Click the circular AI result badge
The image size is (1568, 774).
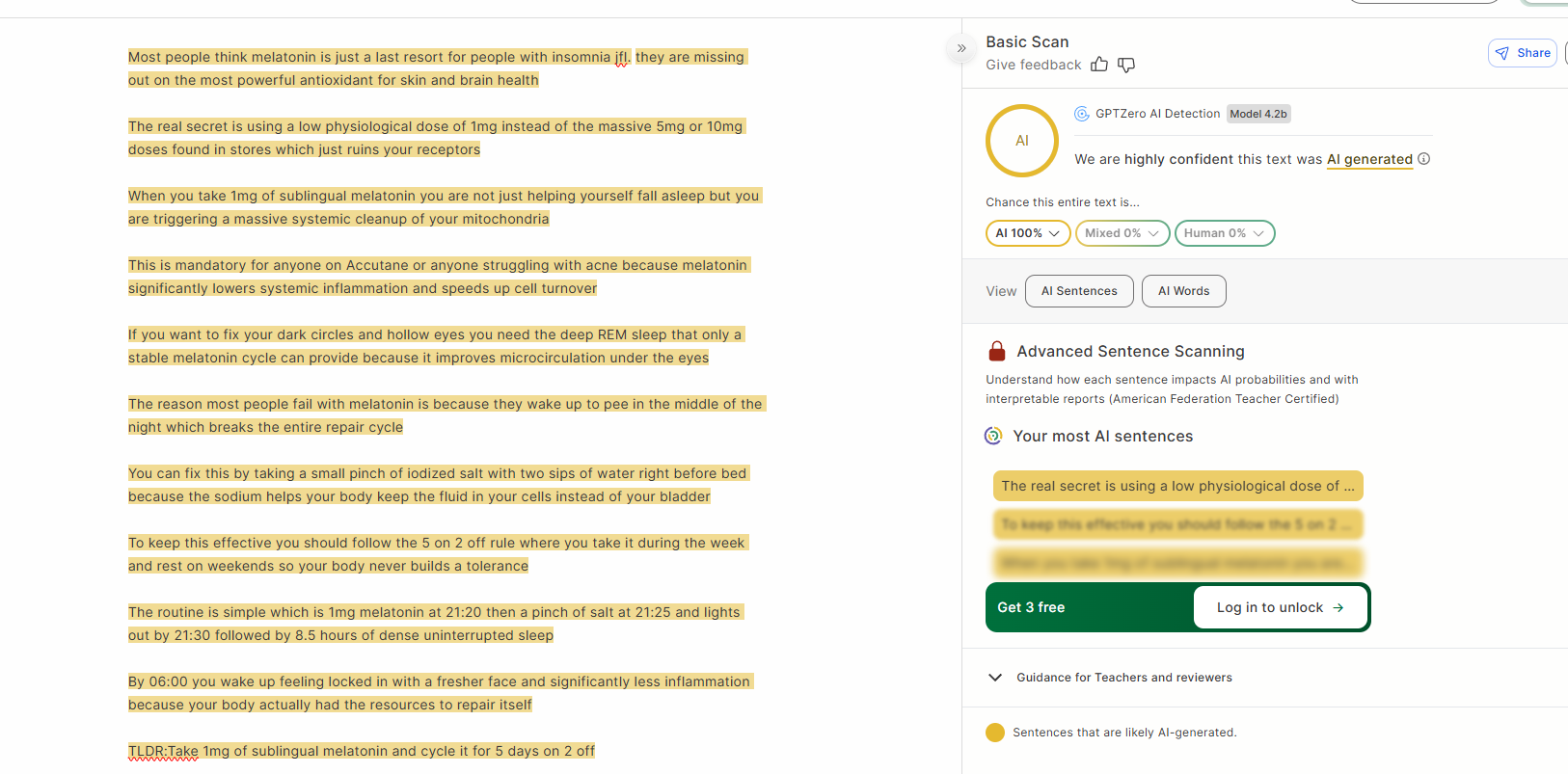1022,141
